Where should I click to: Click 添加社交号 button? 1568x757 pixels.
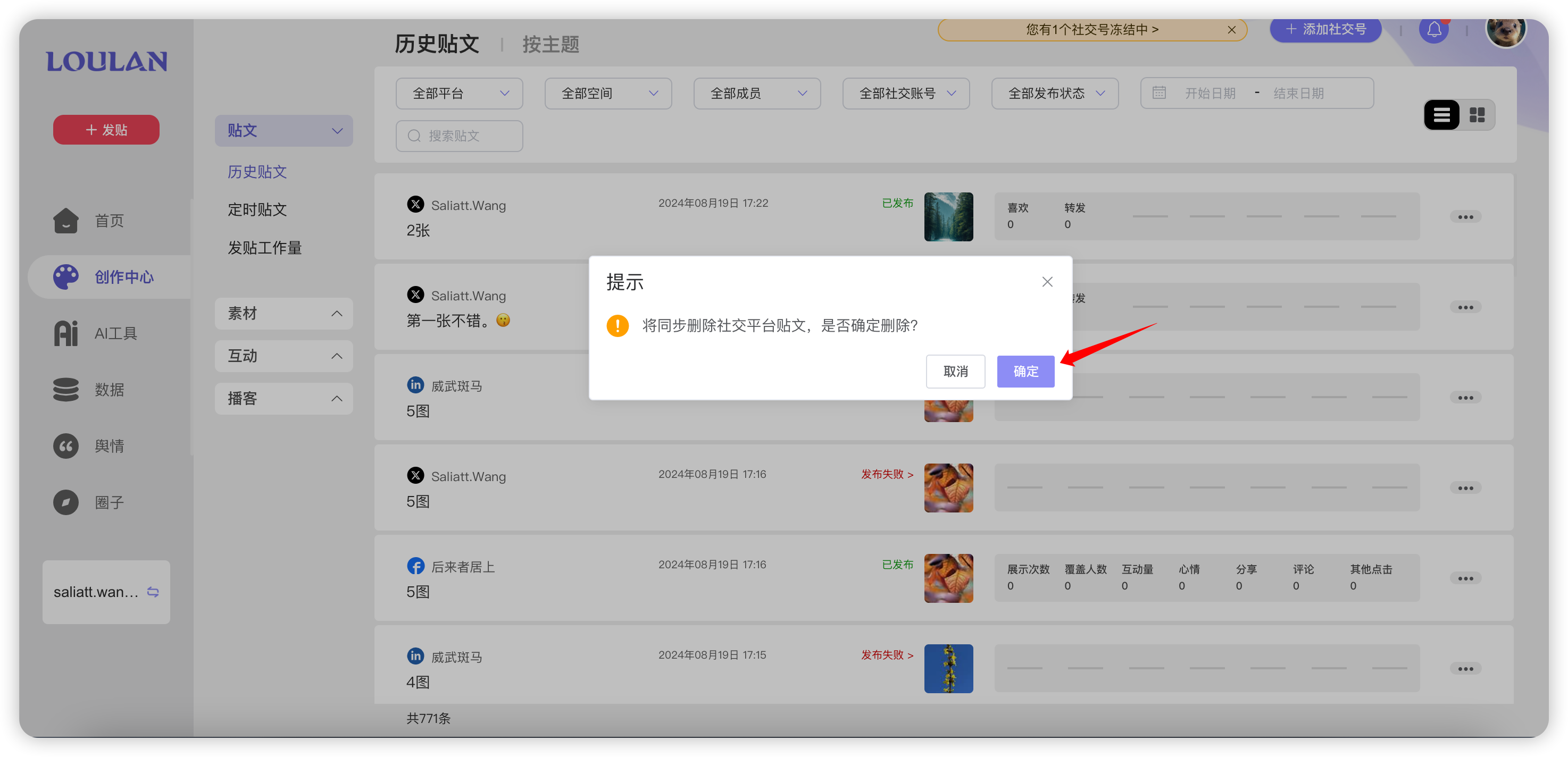(x=1325, y=29)
